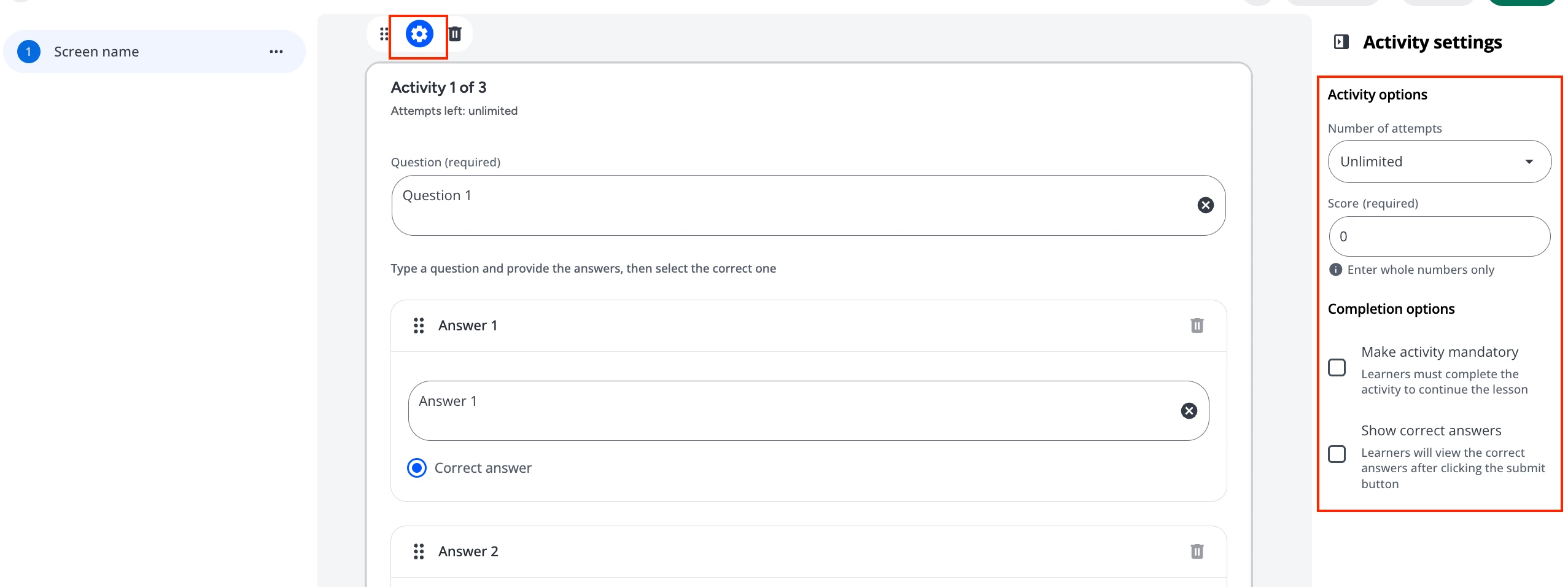Open the Screen name more options menu
Viewport: 1568px width, 587px height.
click(276, 52)
